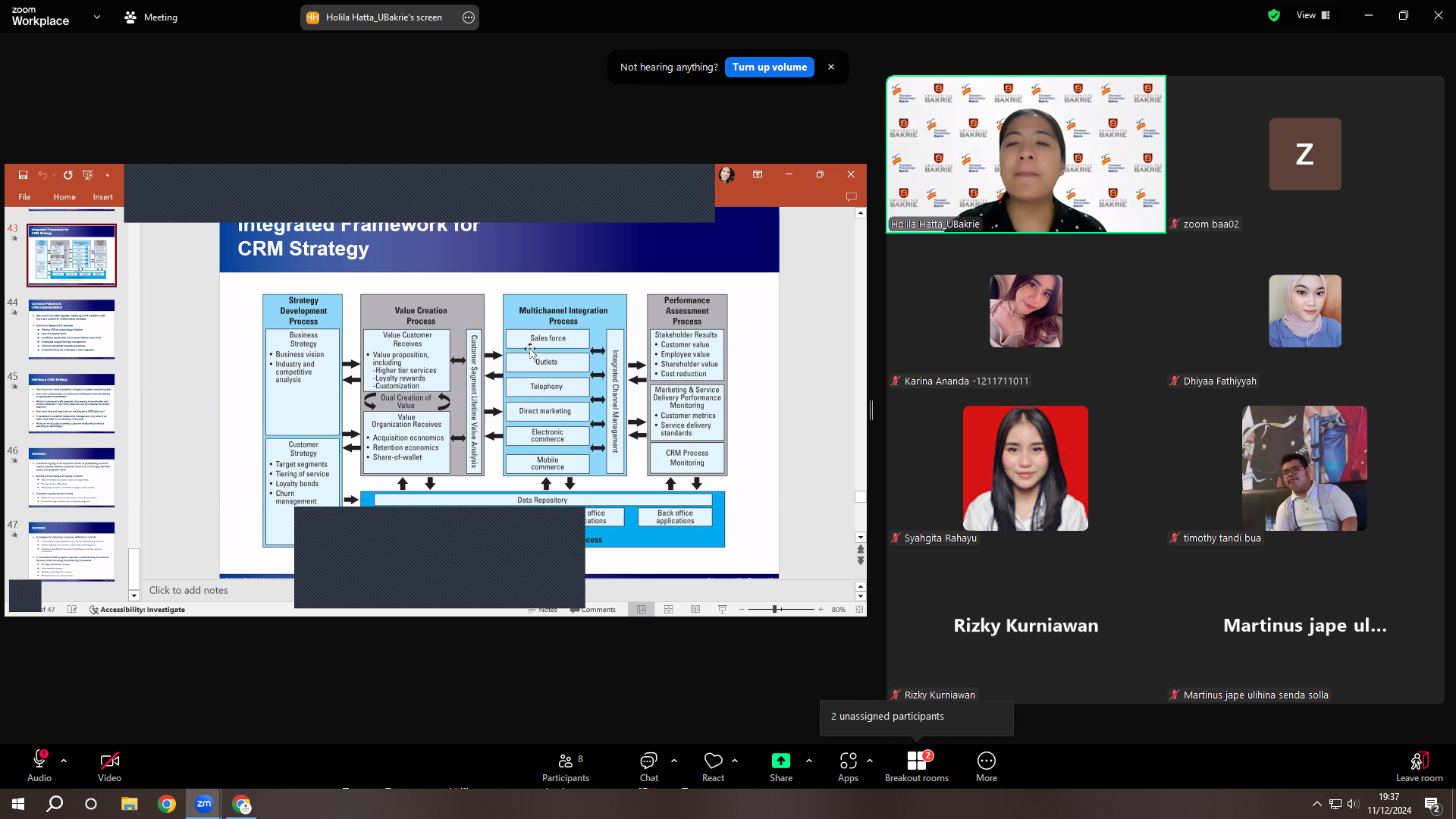This screenshot has width=1456, height=819.
Task: Open PowerPoint account profile picture
Action: click(x=726, y=175)
